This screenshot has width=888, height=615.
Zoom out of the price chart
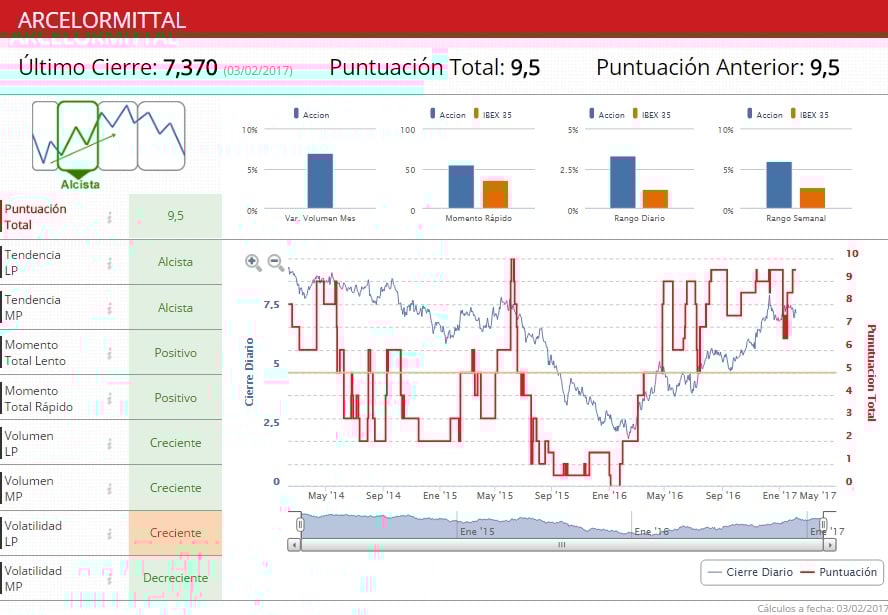pyautogui.click(x=276, y=262)
